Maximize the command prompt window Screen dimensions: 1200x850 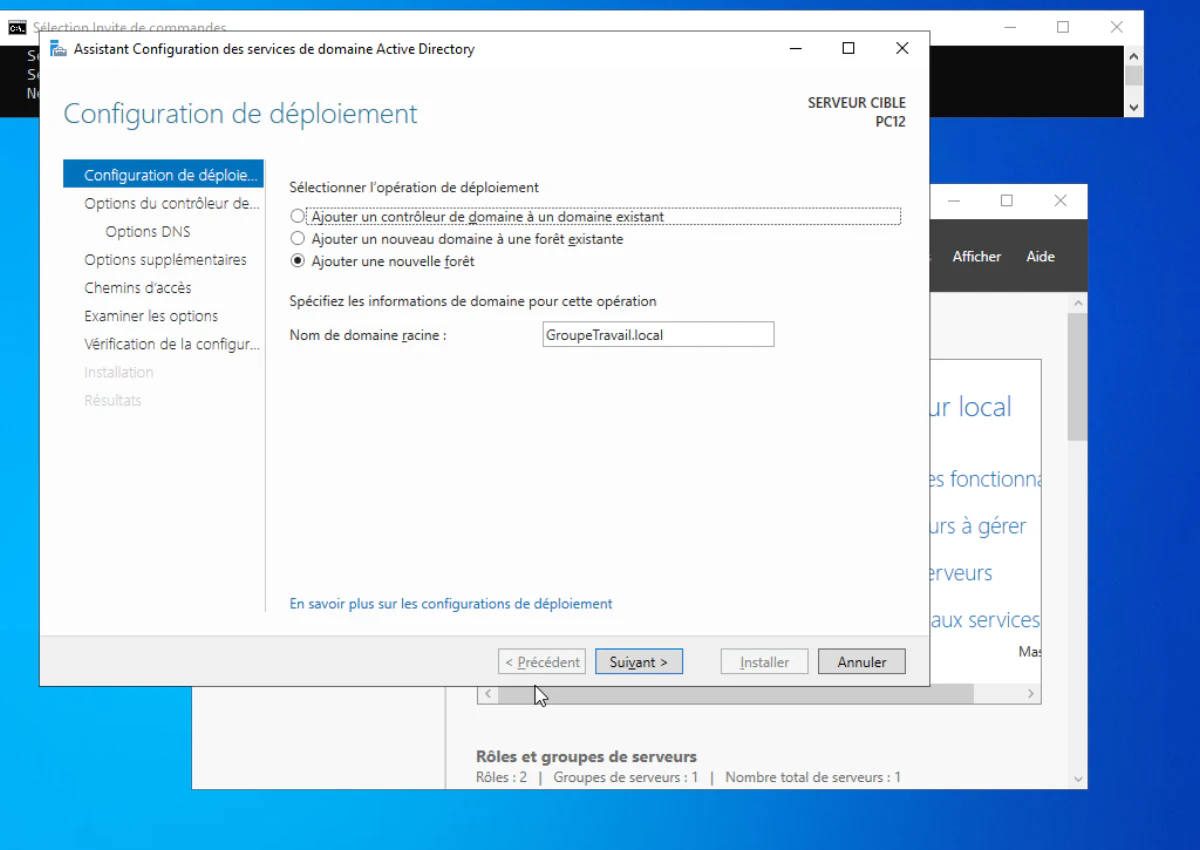tap(1063, 27)
